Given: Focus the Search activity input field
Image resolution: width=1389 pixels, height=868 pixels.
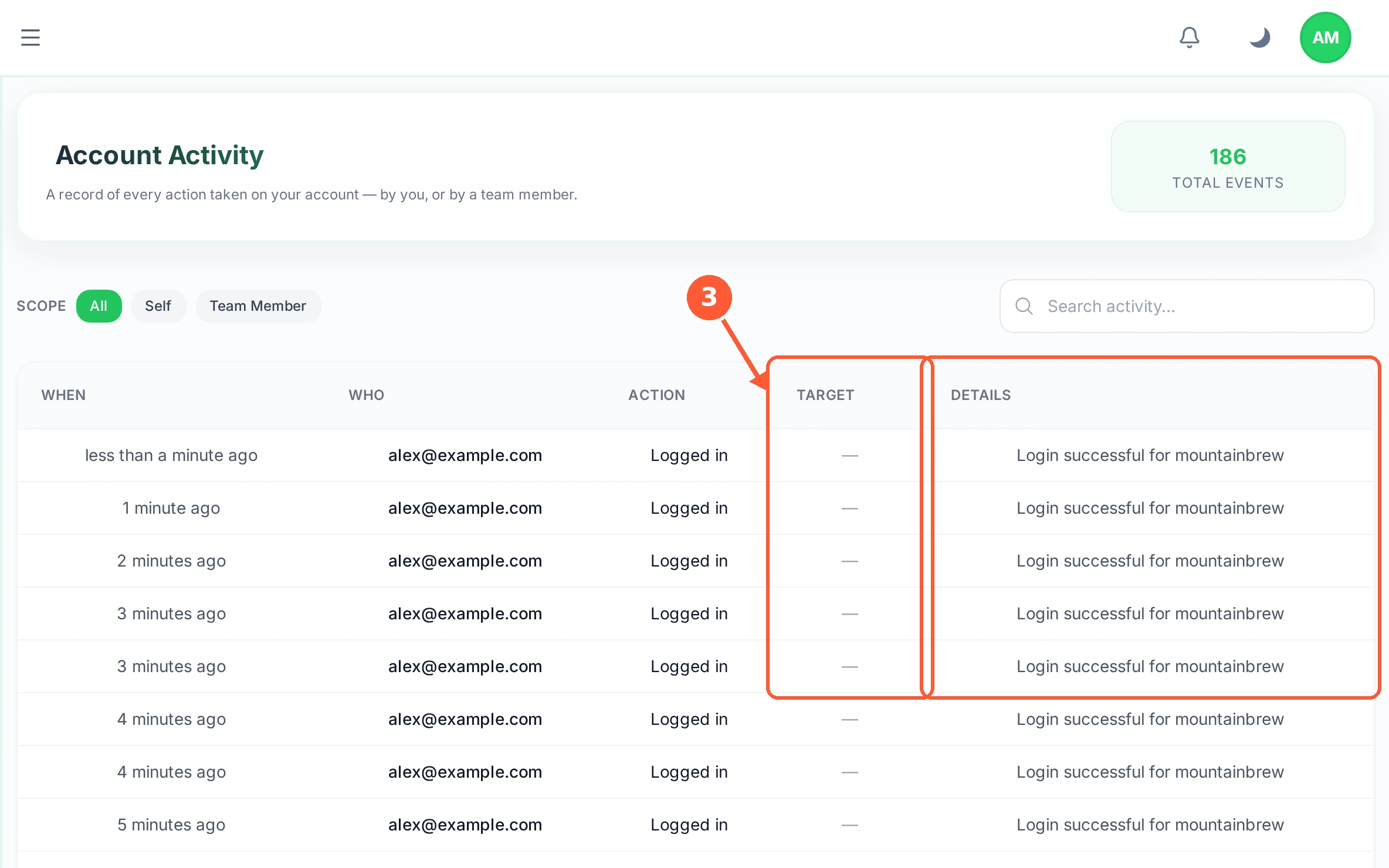Looking at the screenshot, I should [1187, 306].
